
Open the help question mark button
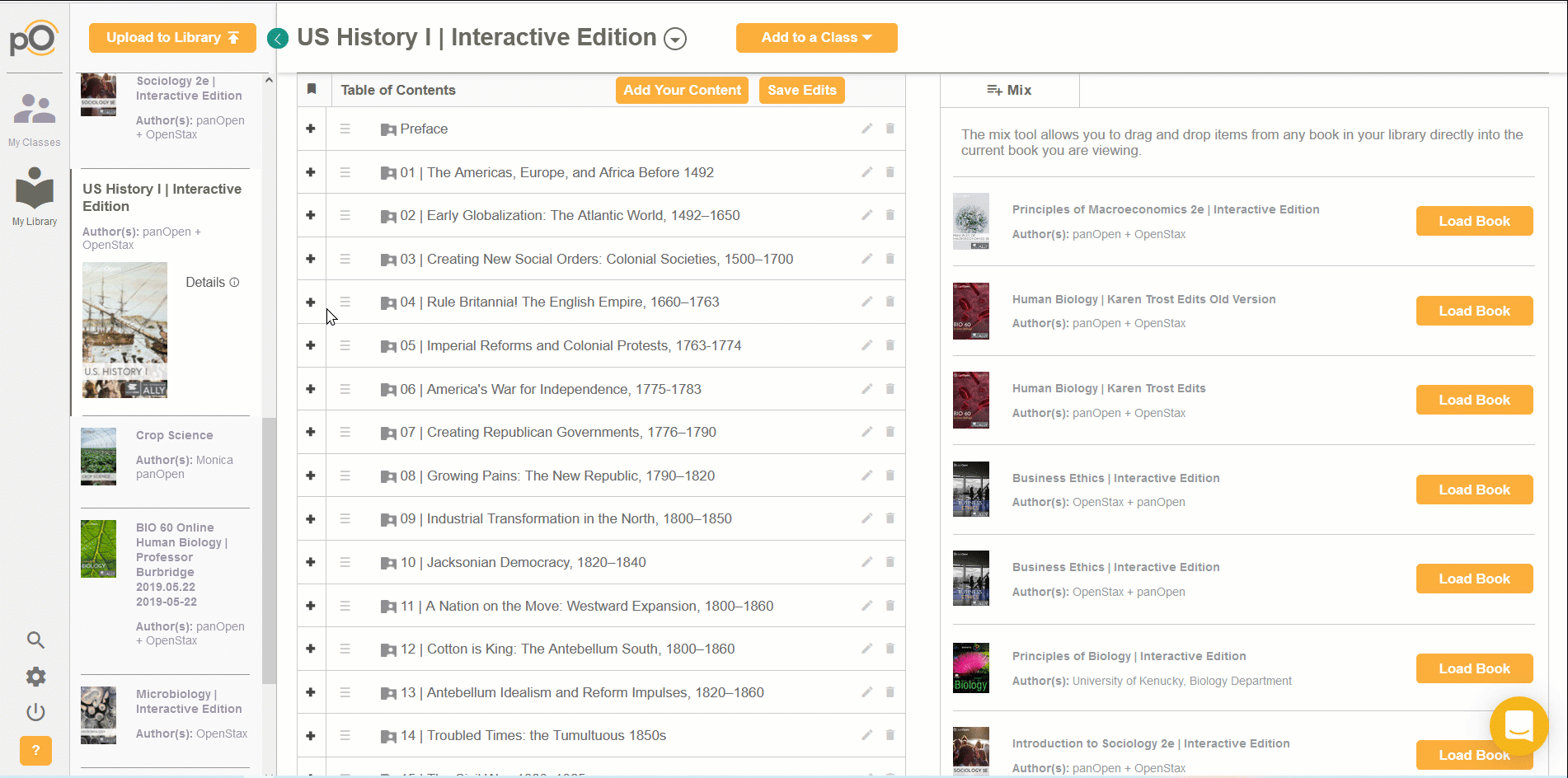click(35, 751)
